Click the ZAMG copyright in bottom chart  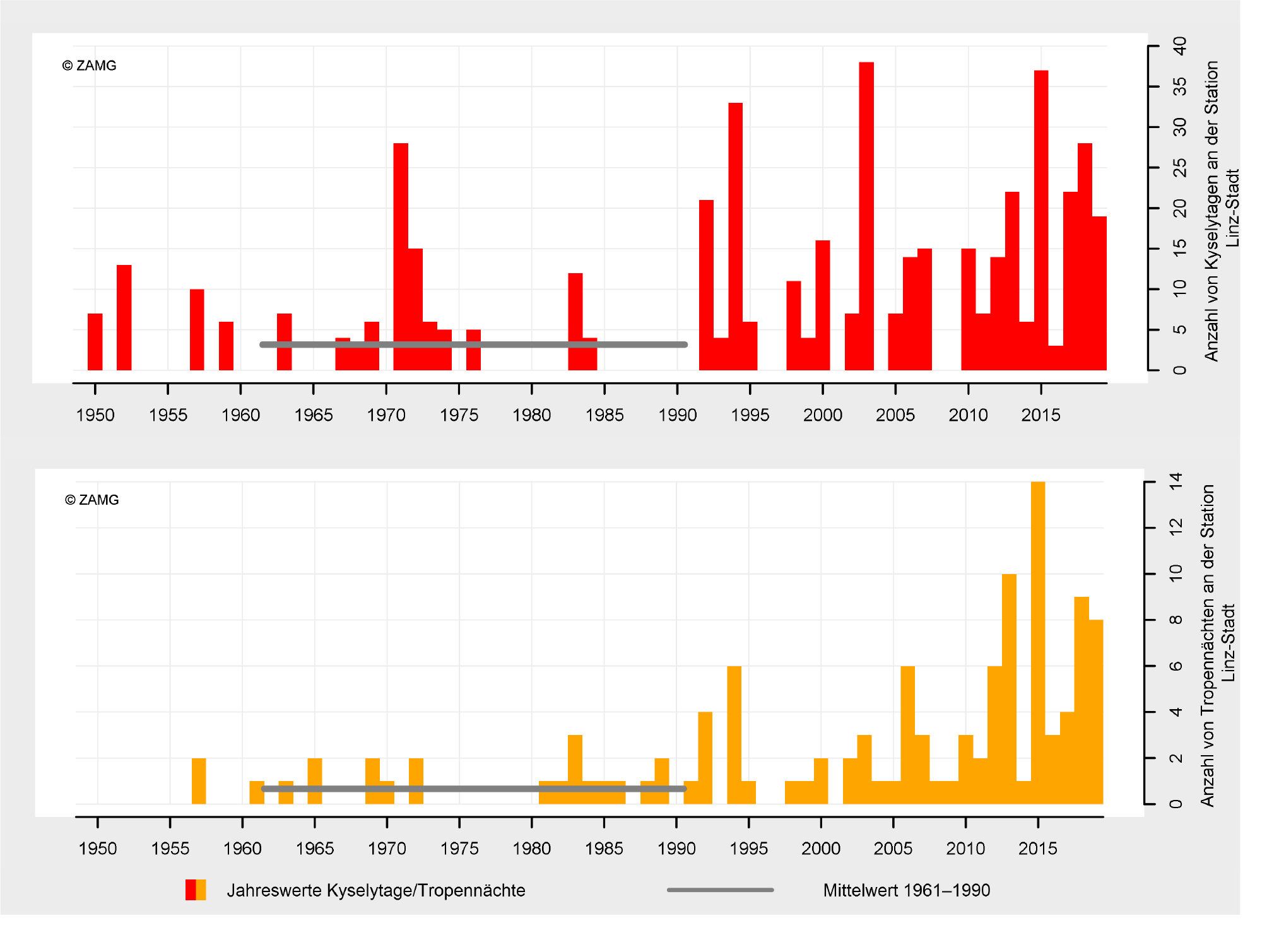pyautogui.click(x=92, y=500)
